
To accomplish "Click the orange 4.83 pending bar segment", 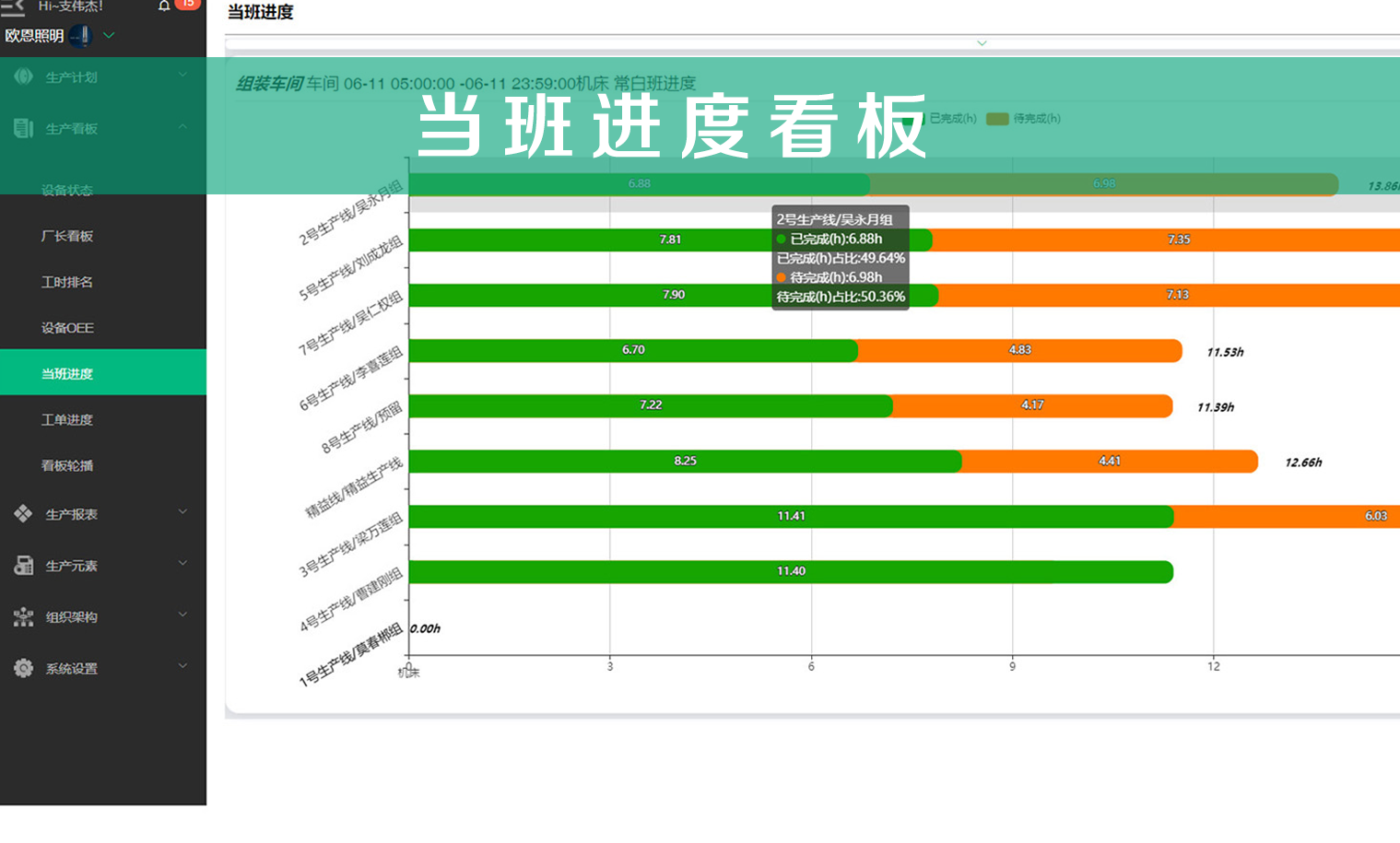I will (1019, 351).
